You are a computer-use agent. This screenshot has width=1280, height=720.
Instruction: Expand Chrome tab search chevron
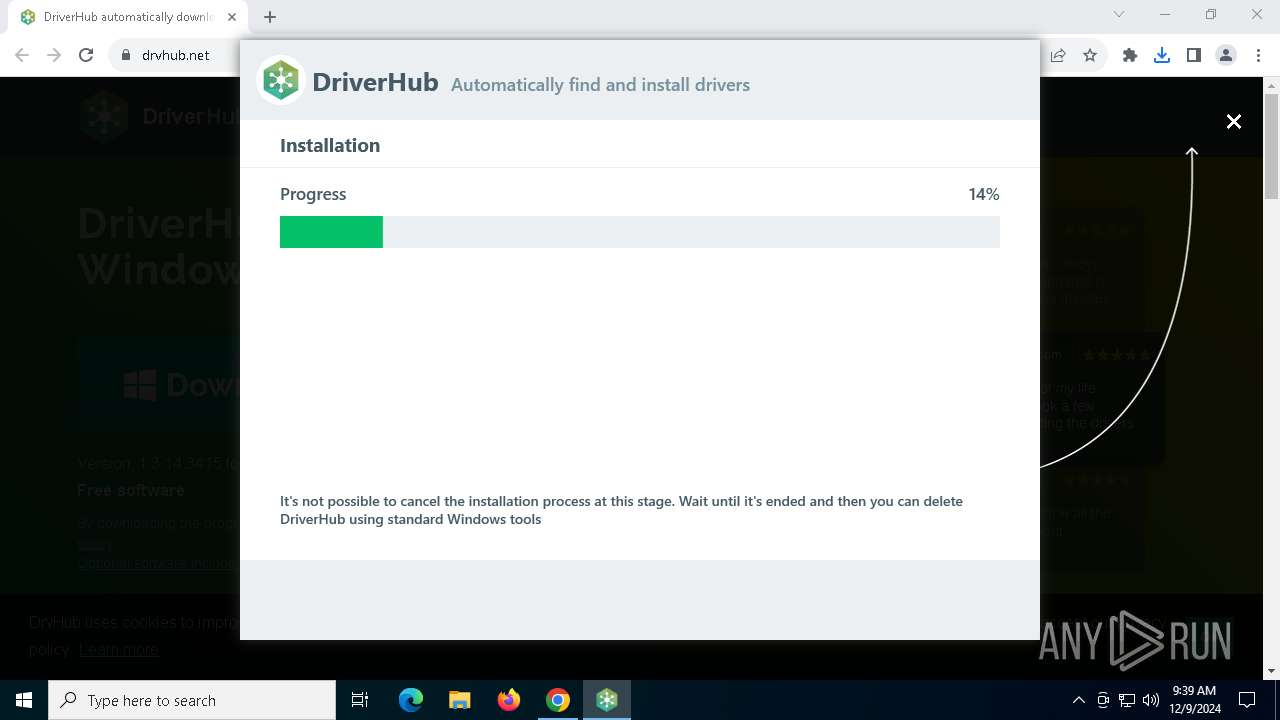(x=1119, y=14)
